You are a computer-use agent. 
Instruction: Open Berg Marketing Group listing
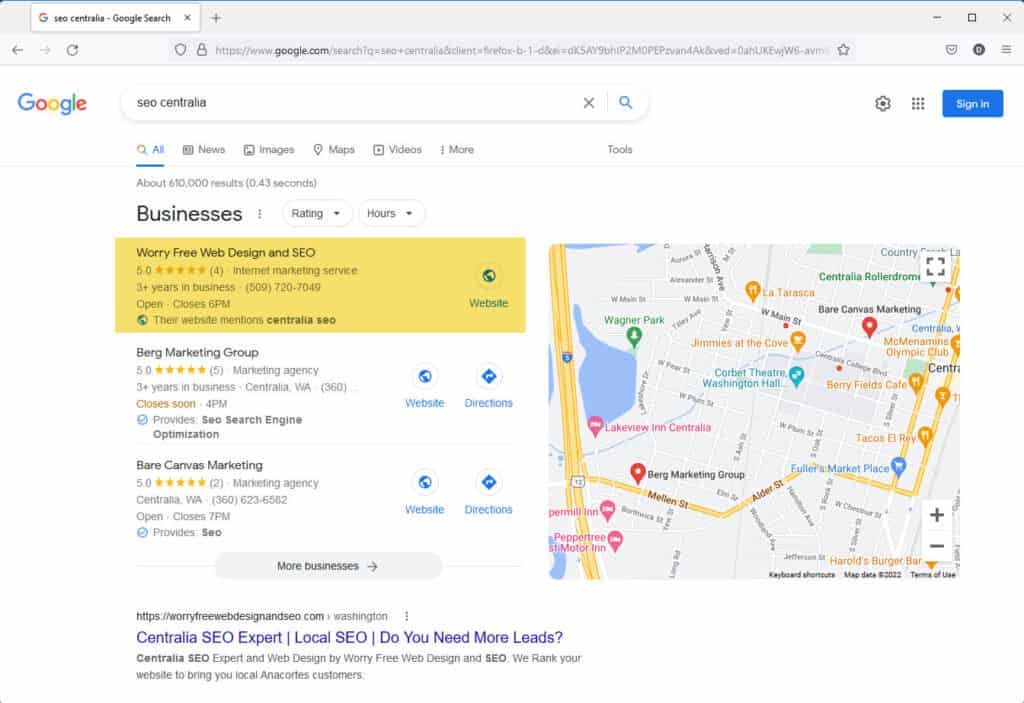tap(197, 352)
